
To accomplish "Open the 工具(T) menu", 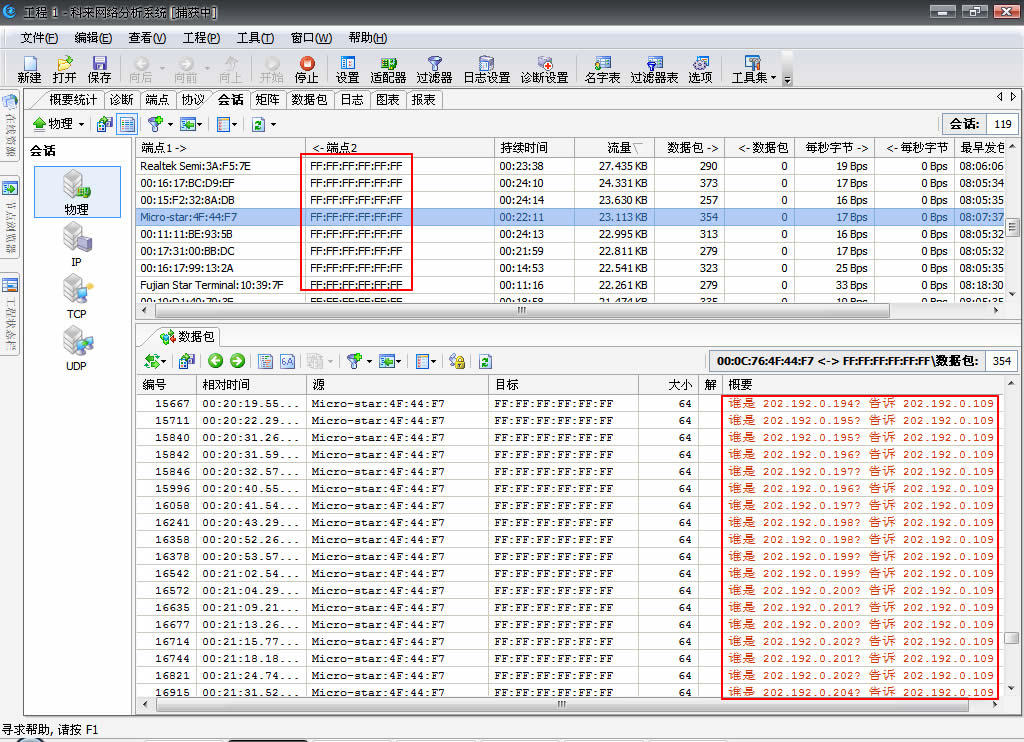I will (x=255, y=38).
